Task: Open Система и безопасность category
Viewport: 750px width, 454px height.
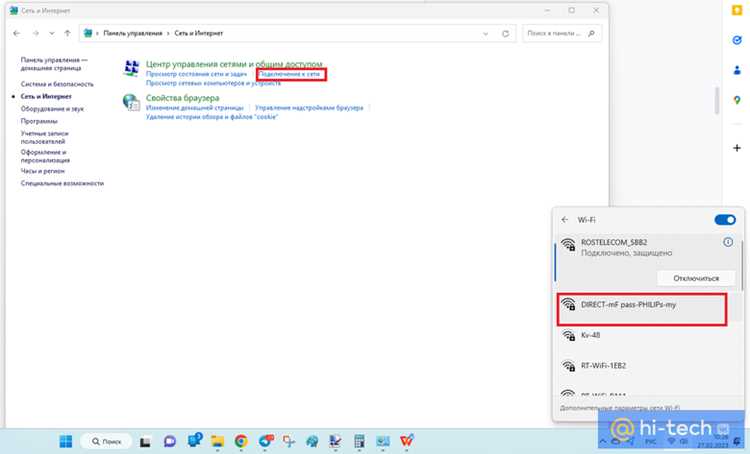Action: [x=57, y=84]
